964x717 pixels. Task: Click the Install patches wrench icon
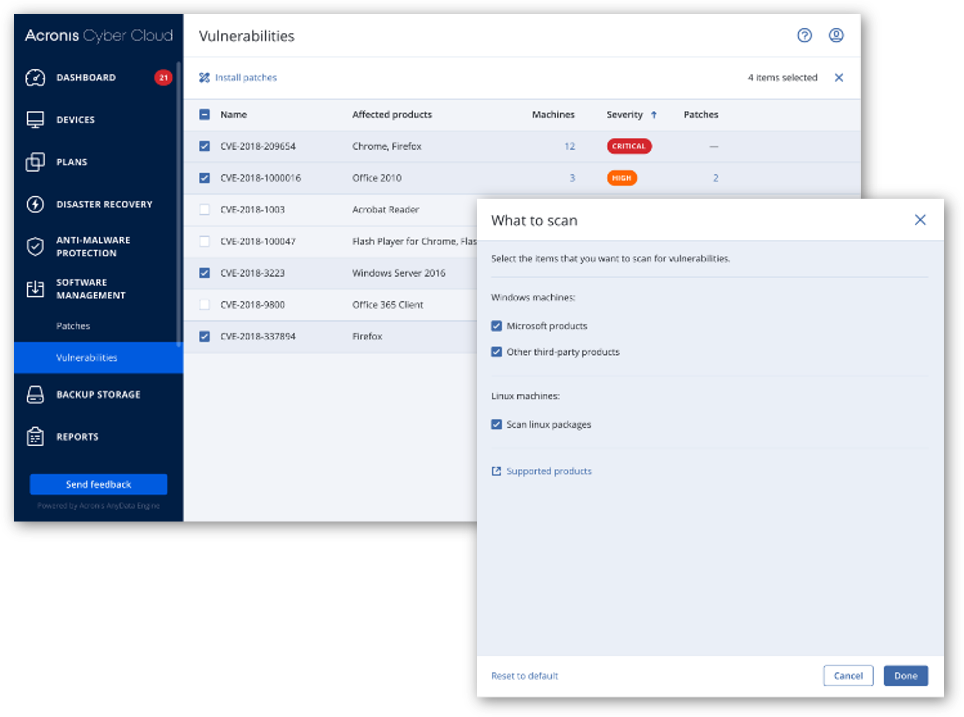[204, 77]
